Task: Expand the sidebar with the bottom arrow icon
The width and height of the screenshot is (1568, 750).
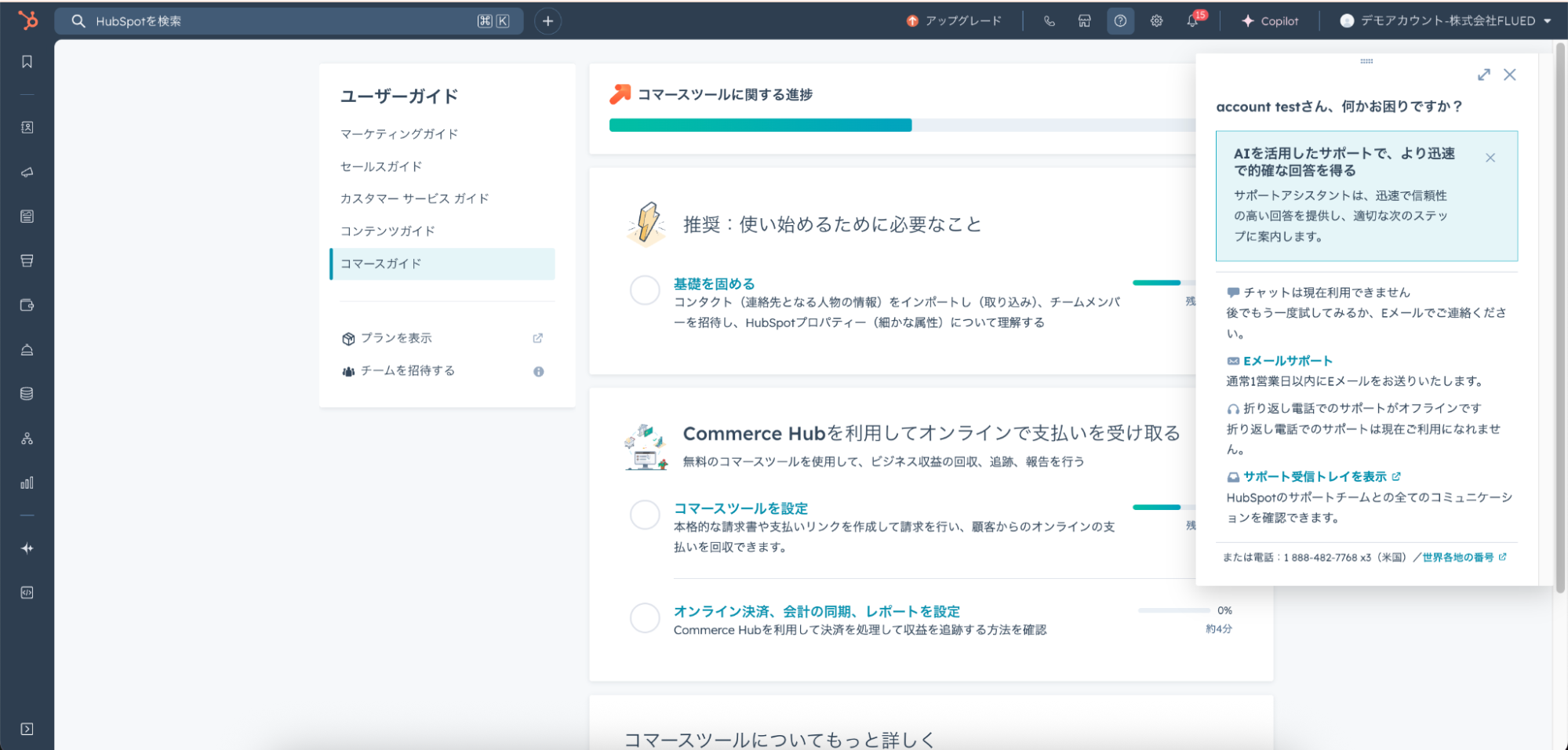Action: tap(27, 729)
